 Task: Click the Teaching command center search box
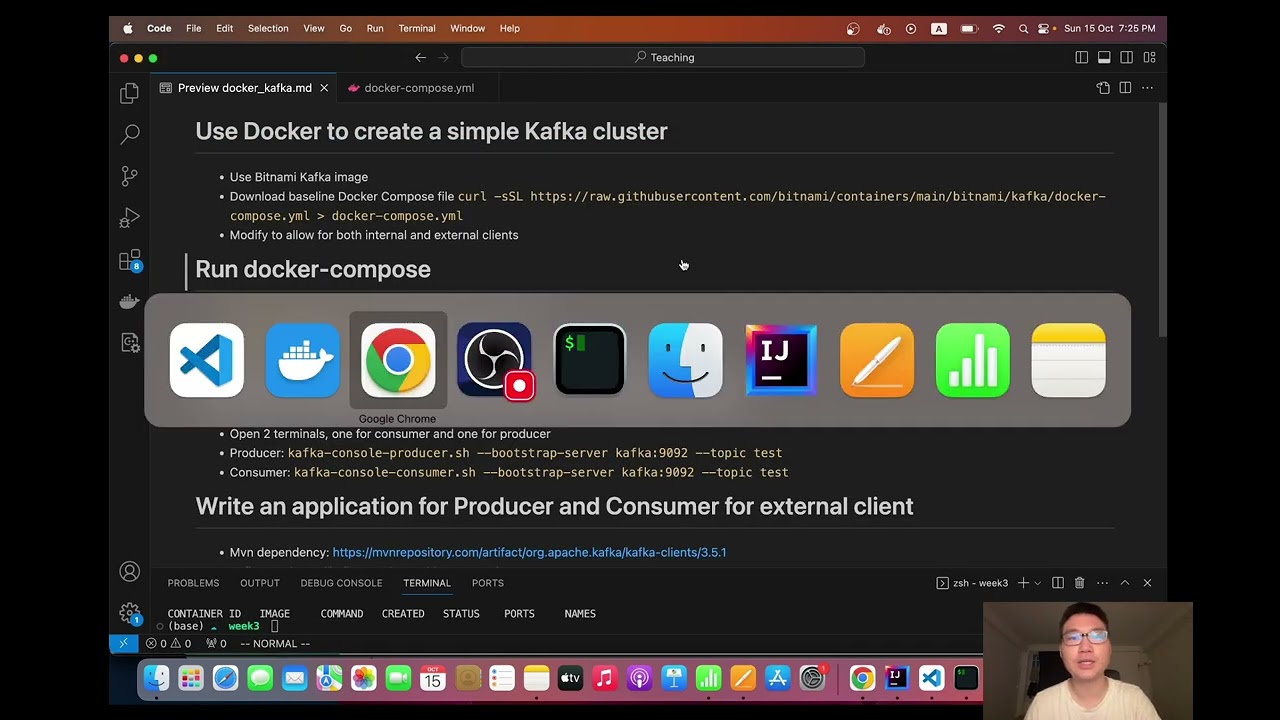[x=663, y=57]
